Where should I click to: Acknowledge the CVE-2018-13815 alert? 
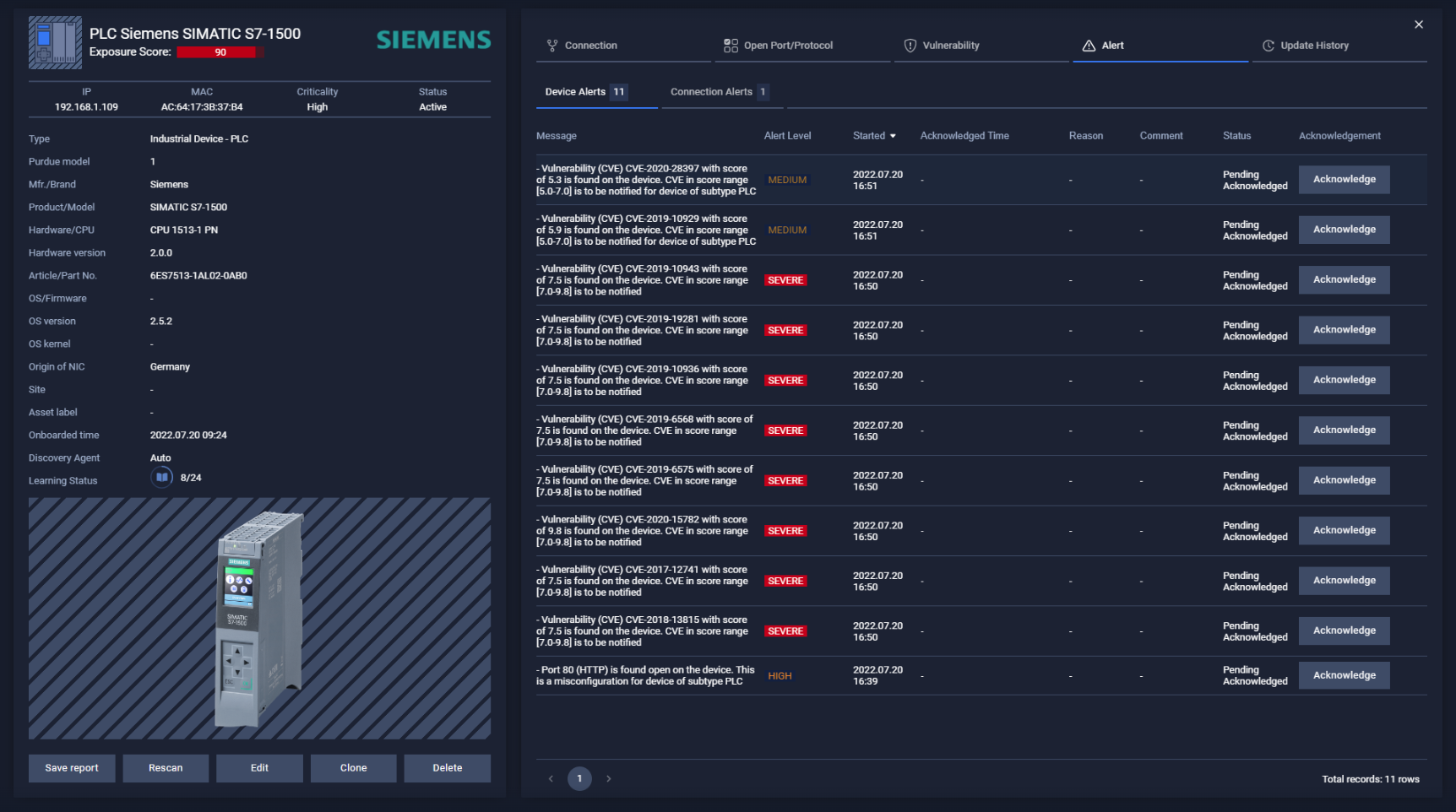1344,631
